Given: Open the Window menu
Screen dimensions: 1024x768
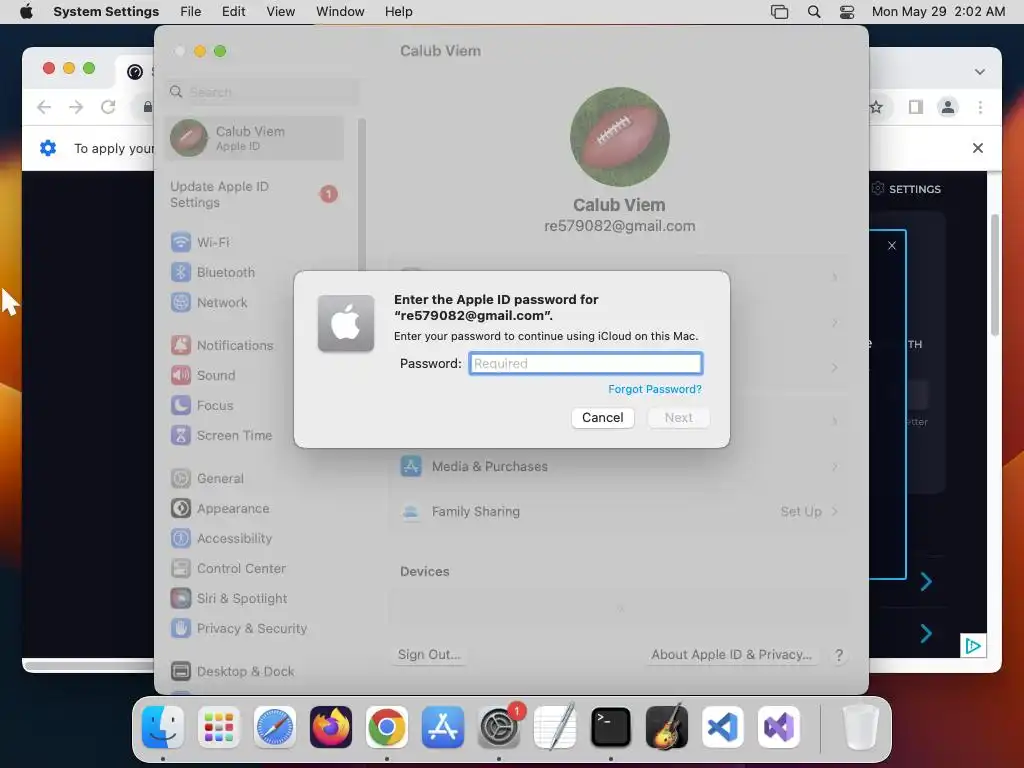Looking at the screenshot, I should 340,12.
